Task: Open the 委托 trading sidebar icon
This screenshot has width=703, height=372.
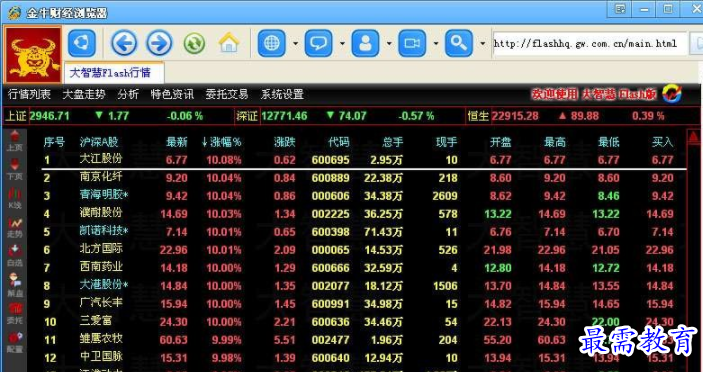Action: (15, 314)
